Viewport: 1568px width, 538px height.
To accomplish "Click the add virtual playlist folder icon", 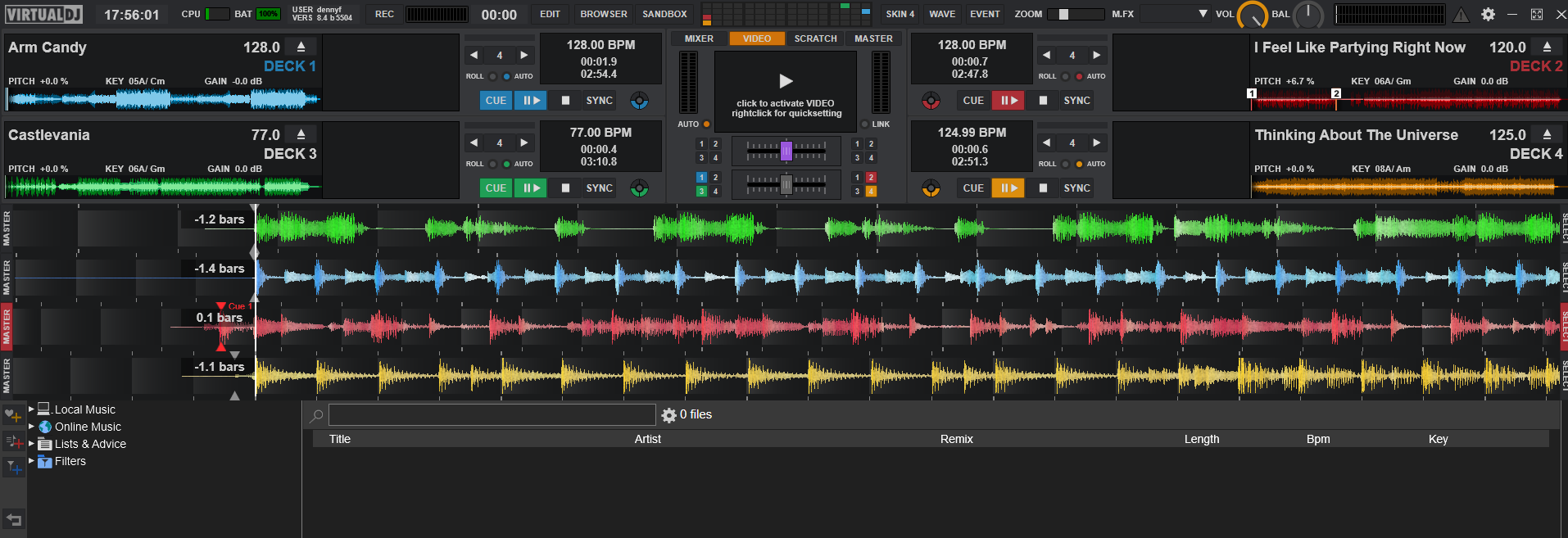I will point(13,442).
